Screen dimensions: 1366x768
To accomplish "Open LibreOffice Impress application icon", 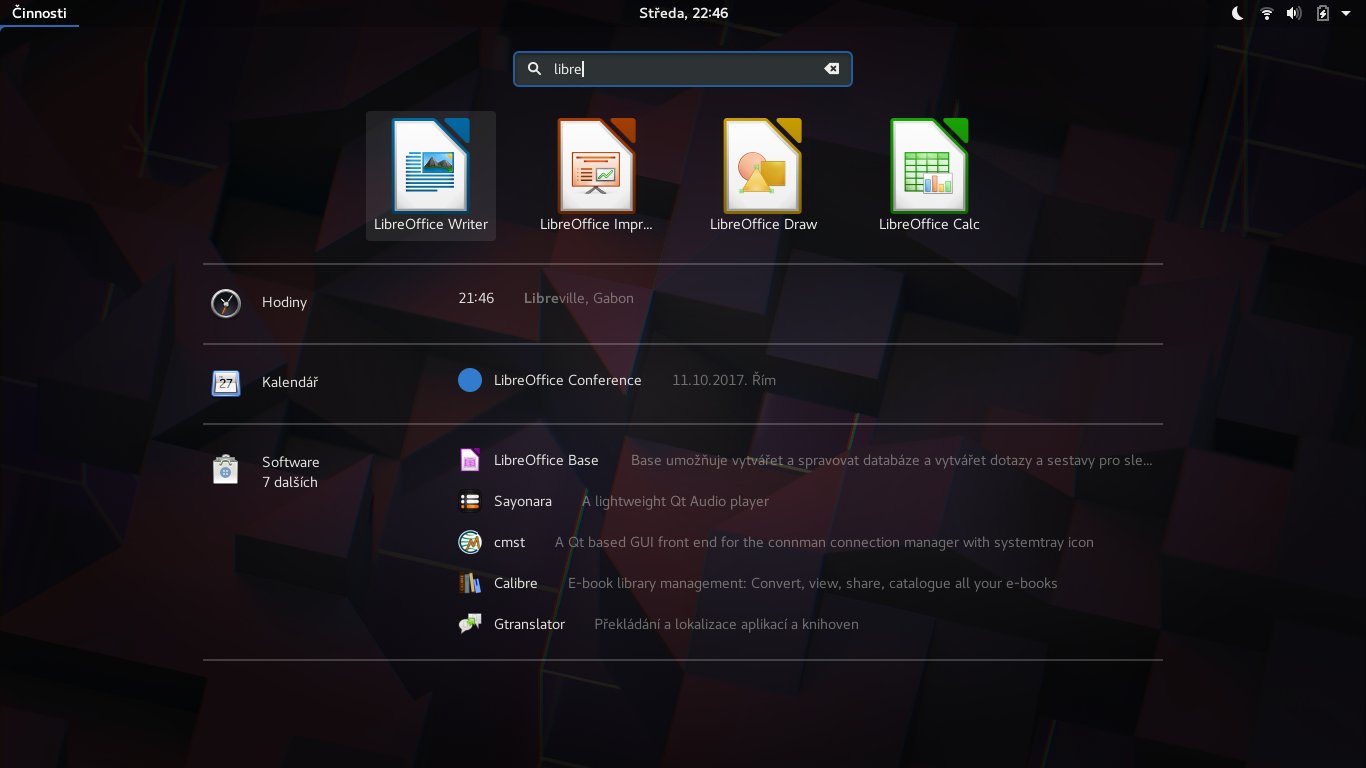I will pos(597,166).
